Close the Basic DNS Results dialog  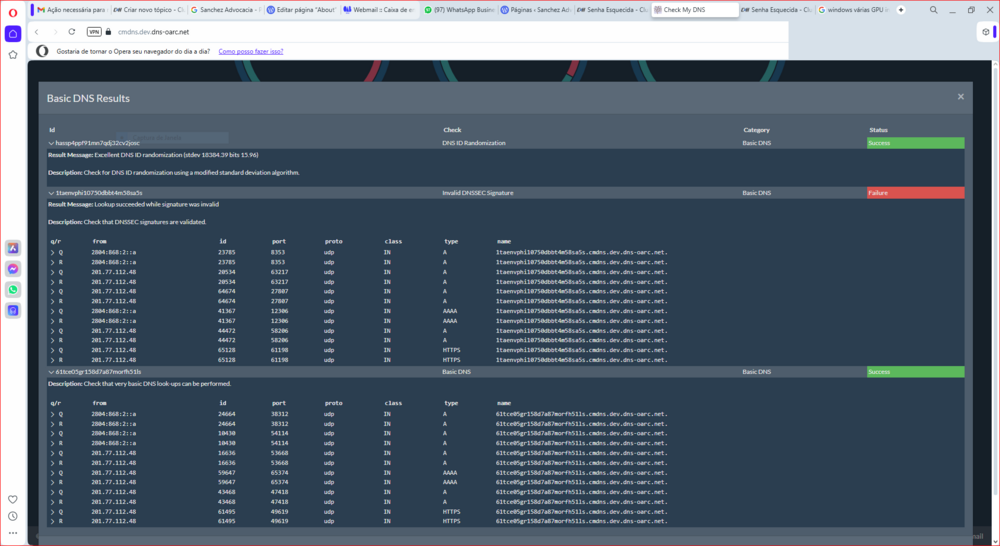pos(960,97)
